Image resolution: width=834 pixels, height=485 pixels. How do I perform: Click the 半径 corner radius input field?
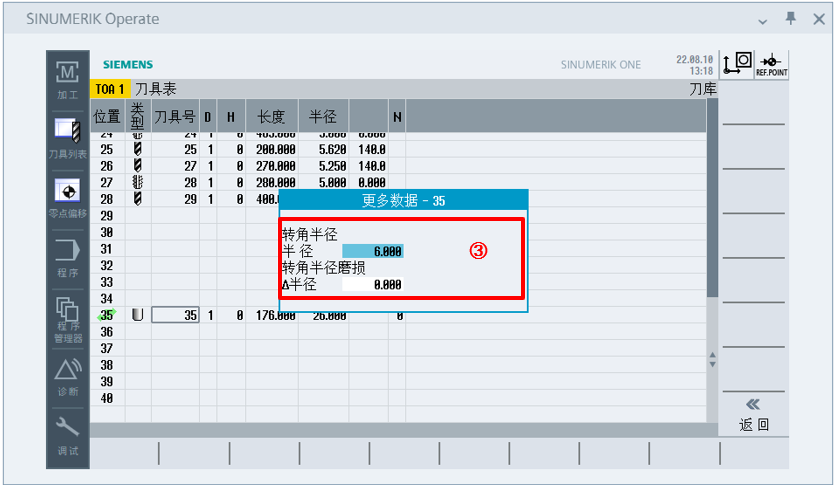373,251
